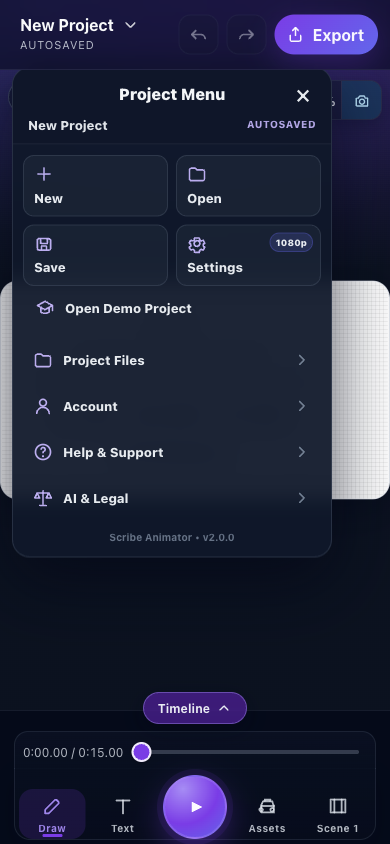This screenshot has width=390, height=844.
Task: Click the folder icon beside Project Files
Action: (x=43, y=360)
